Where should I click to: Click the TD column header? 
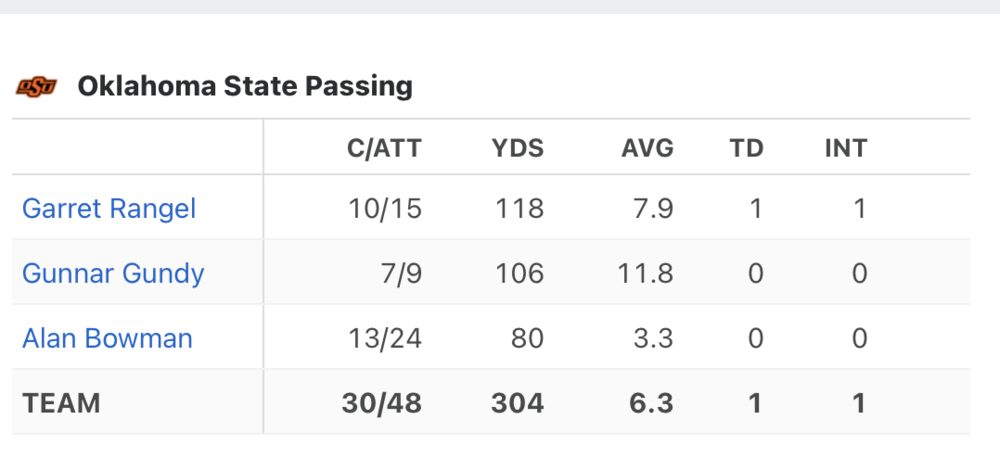coord(746,149)
